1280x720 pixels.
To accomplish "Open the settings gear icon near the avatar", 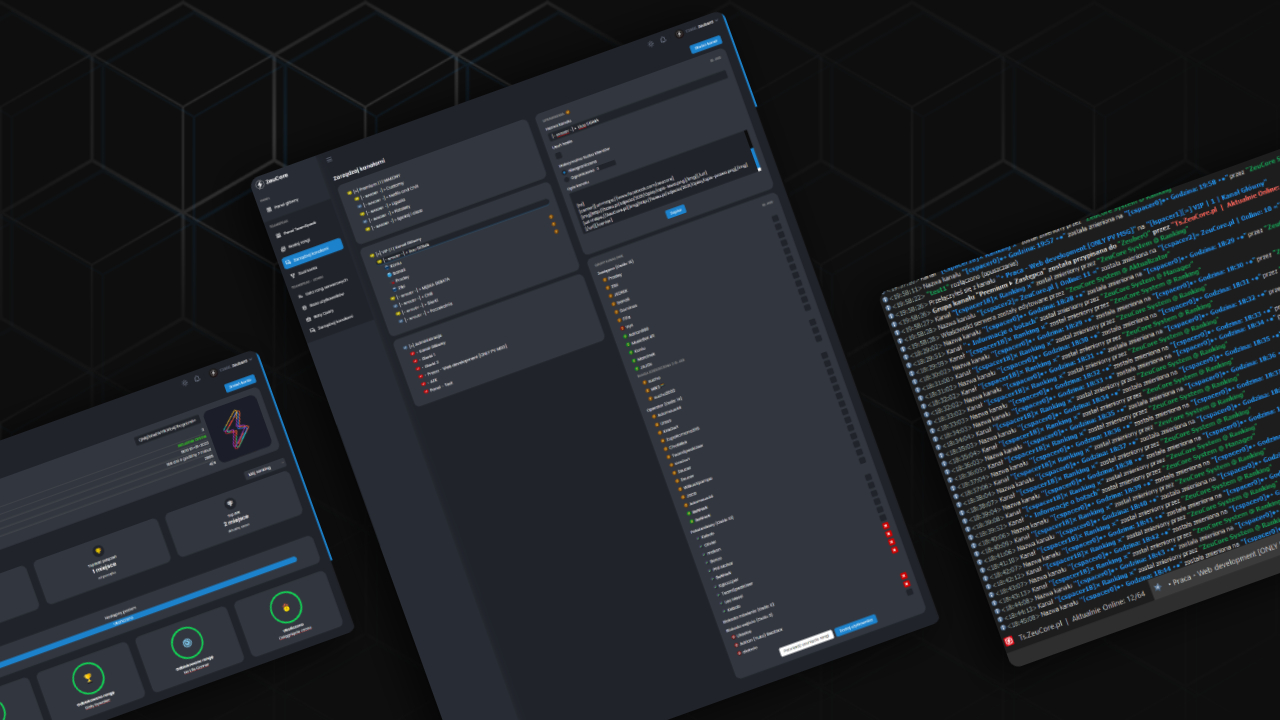I will coord(651,44).
